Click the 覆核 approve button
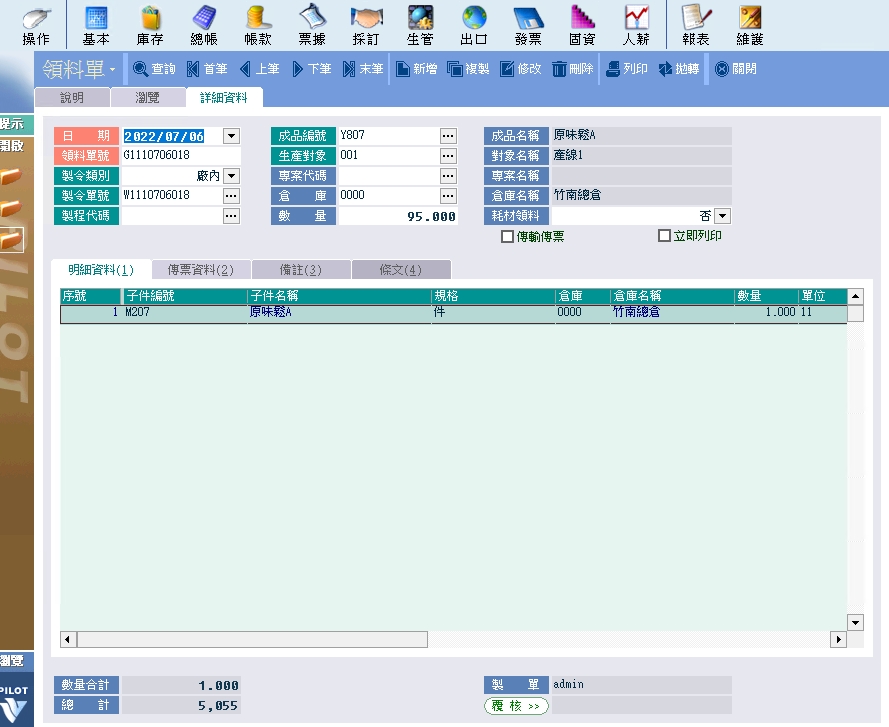Image resolution: width=889 pixels, height=727 pixels. click(x=516, y=706)
